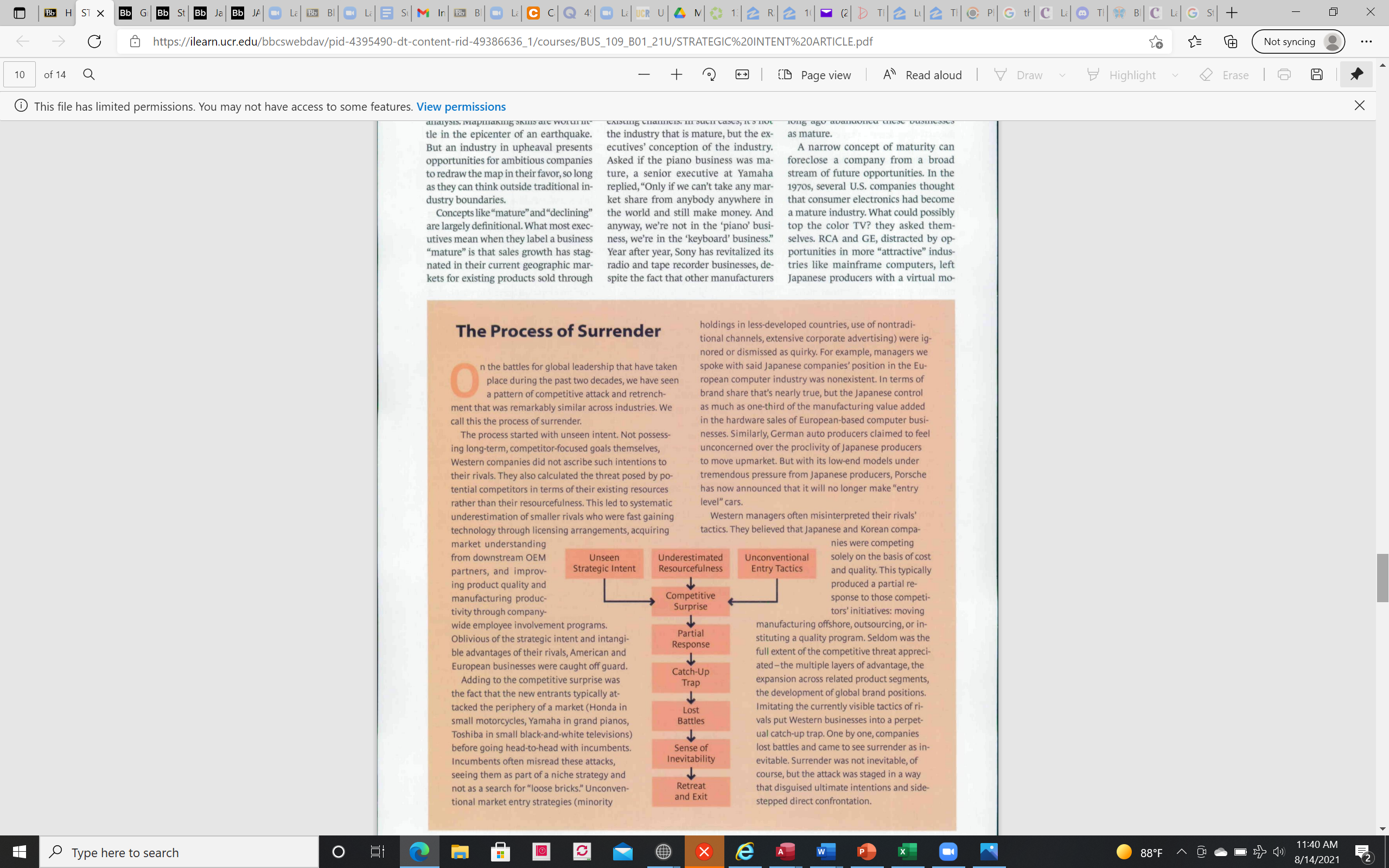Open Microsoft Word from taskbar

[826, 852]
